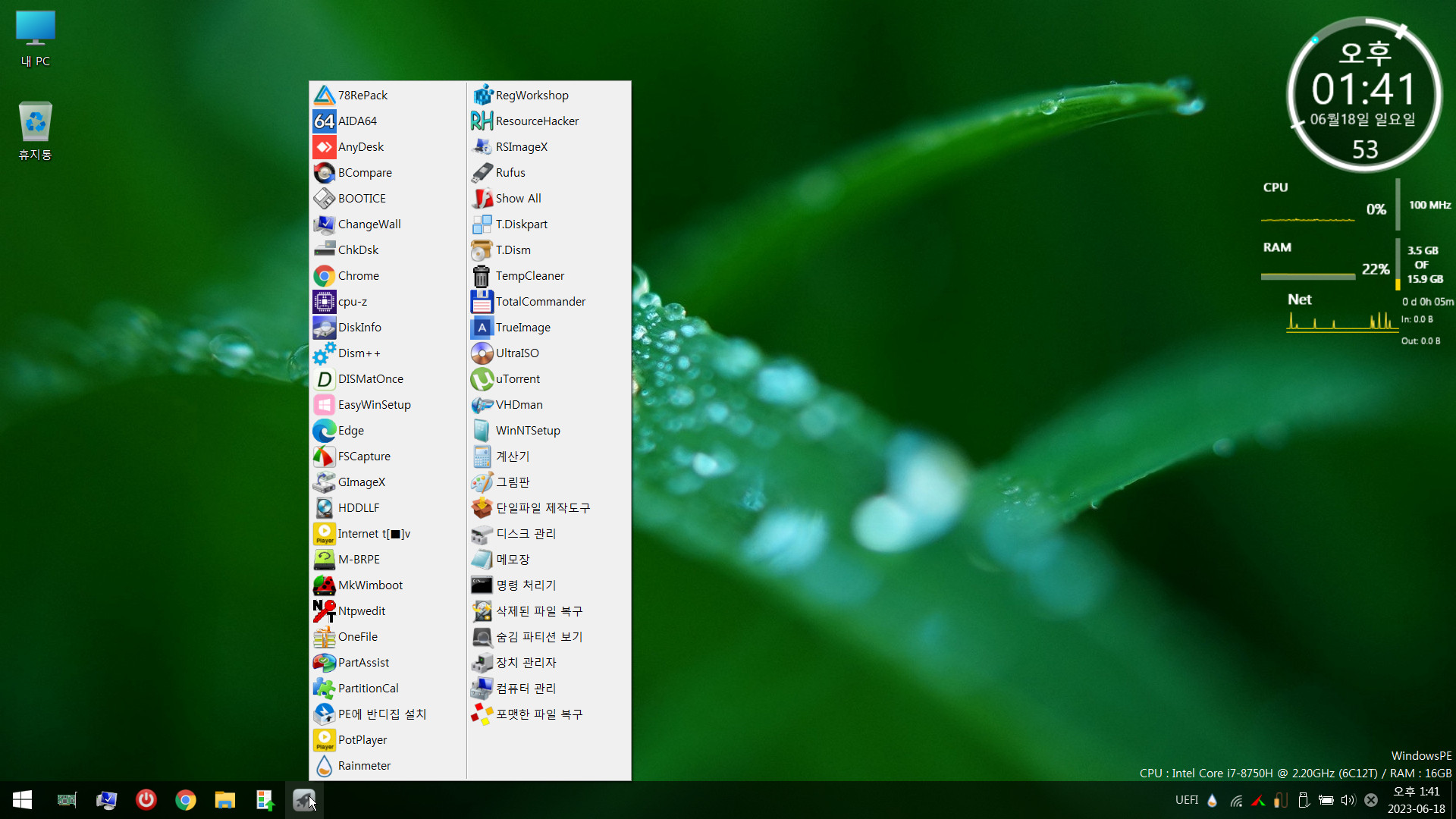Click the Windows Start button
This screenshot has width=1456, height=819.
(22, 800)
